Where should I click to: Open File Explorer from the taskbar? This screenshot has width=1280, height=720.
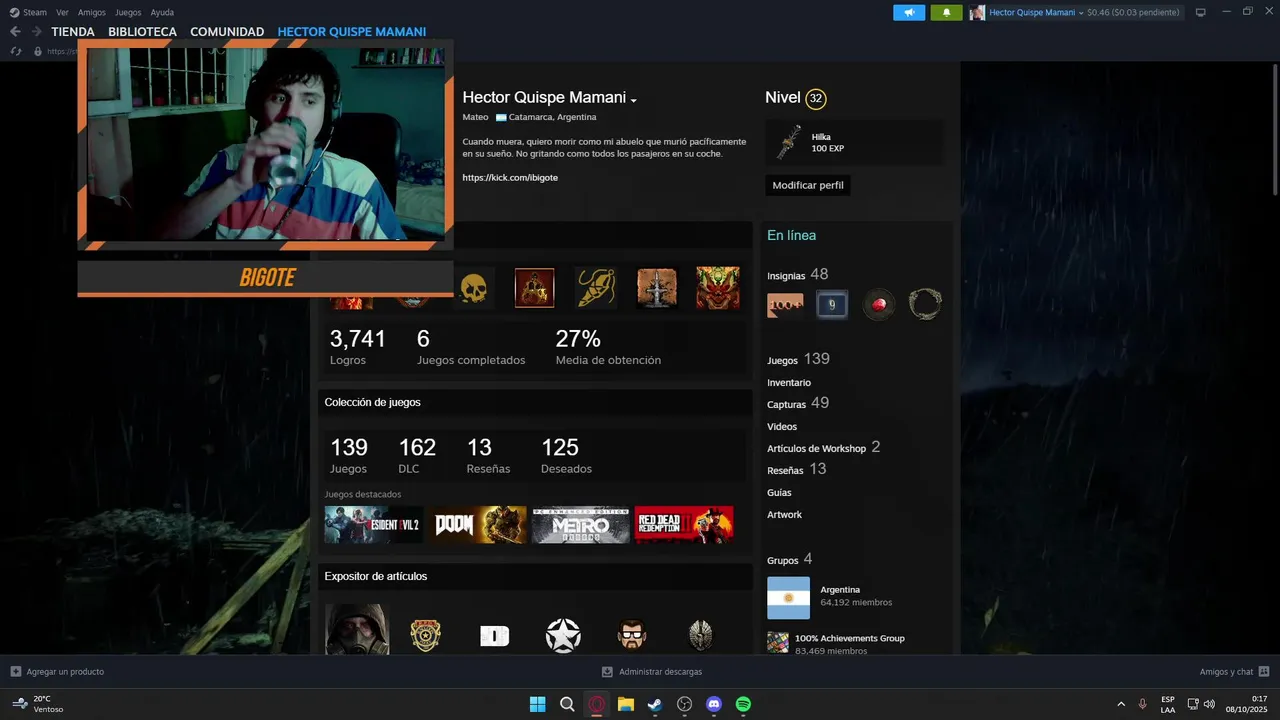click(626, 704)
